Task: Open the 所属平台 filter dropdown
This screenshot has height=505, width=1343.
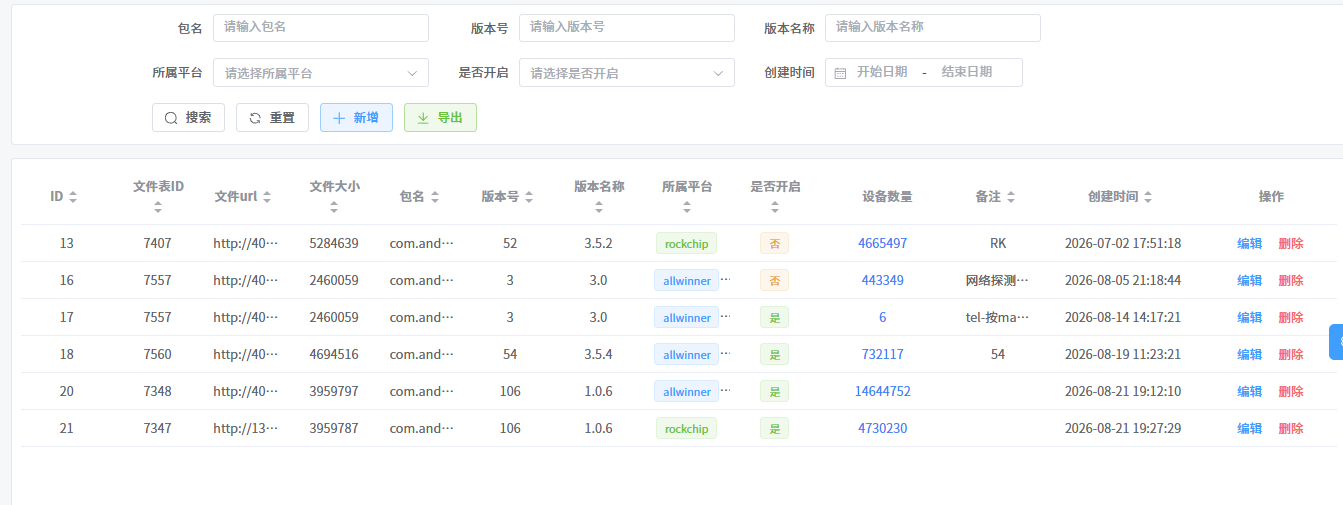Action: click(321, 73)
